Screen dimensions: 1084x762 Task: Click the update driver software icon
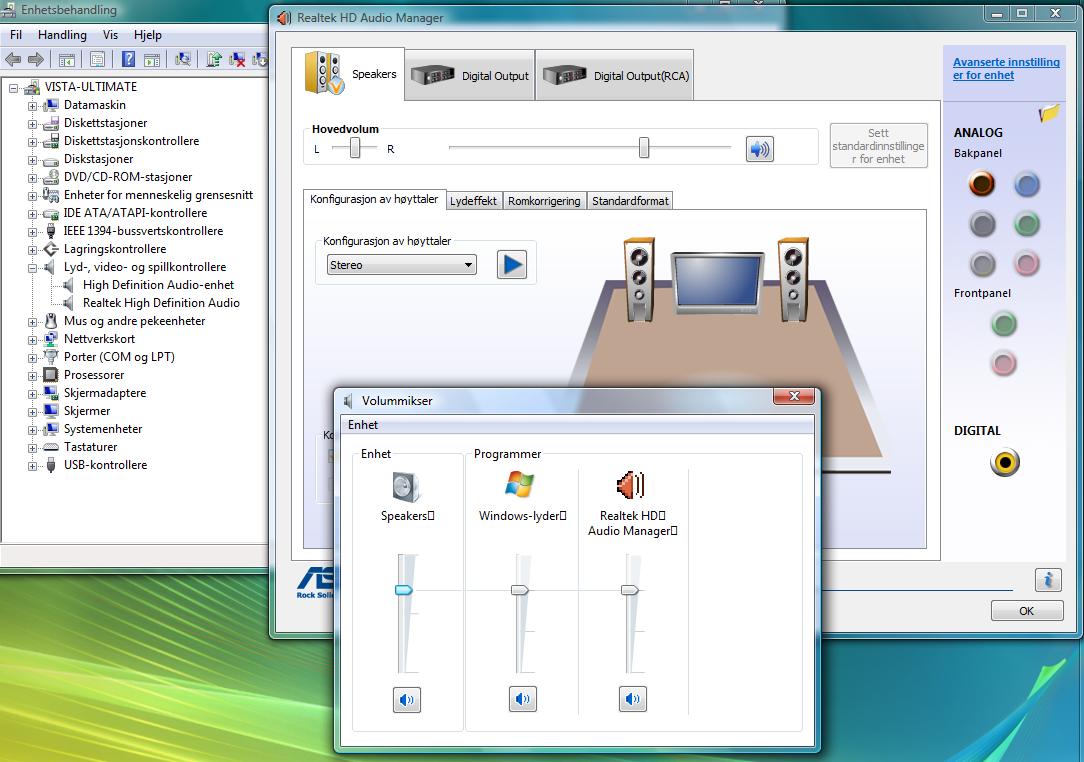point(214,60)
